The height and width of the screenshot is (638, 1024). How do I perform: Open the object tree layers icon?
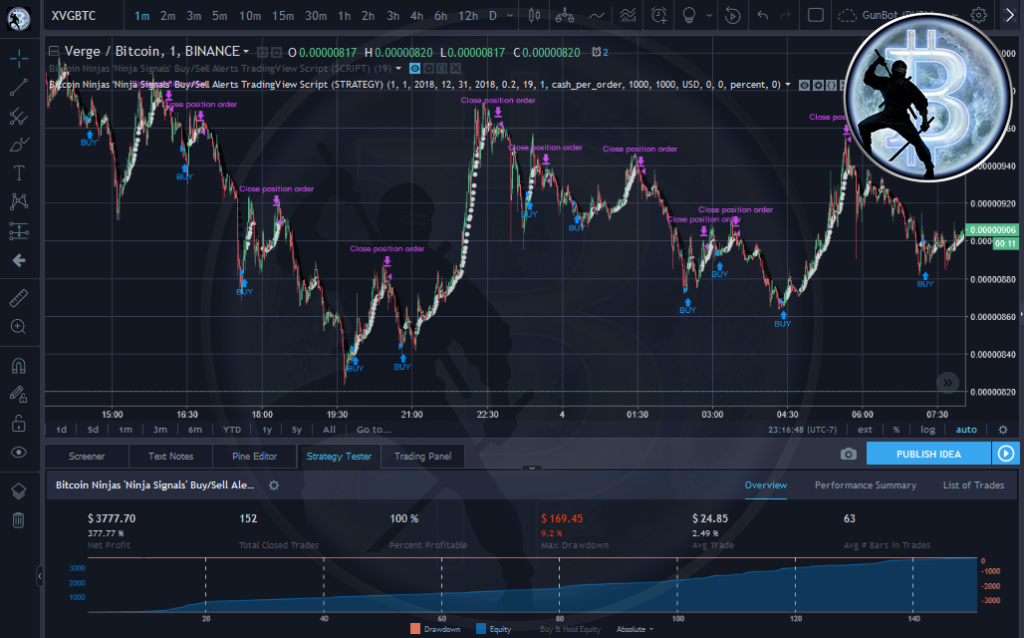(x=19, y=491)
